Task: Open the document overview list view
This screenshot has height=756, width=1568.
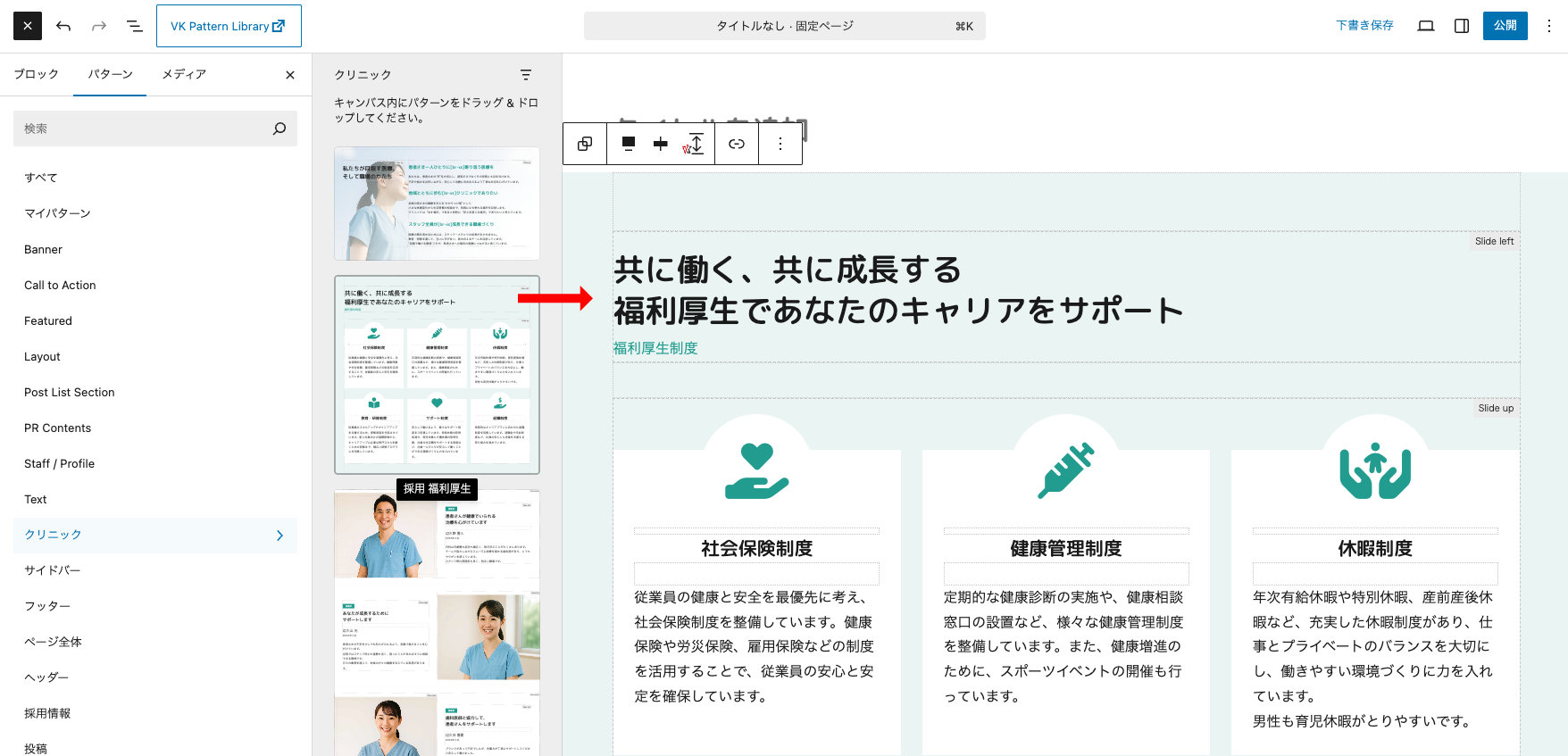Action: 135,26
